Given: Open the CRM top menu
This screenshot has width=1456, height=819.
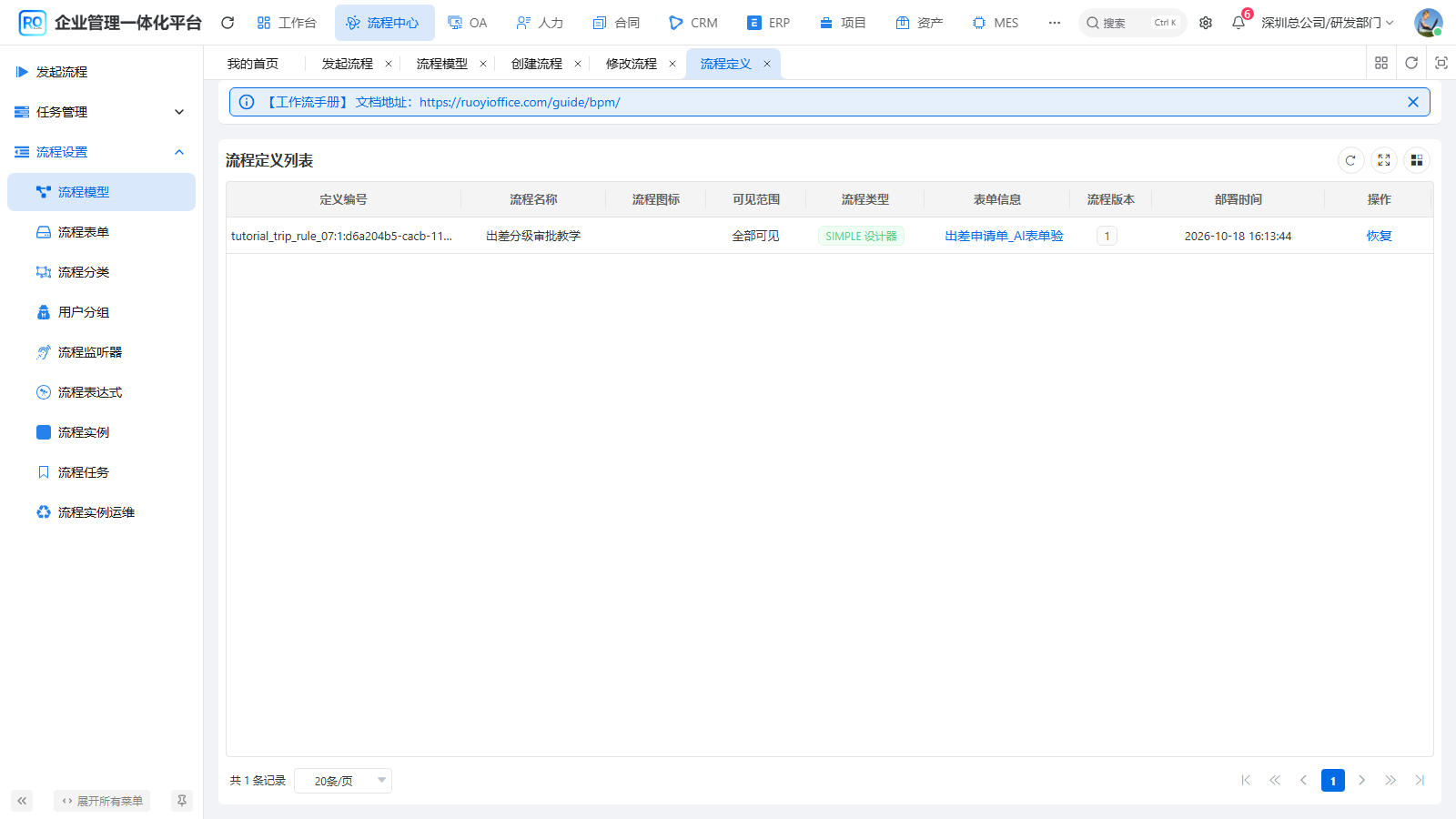Looking at the screenshot, I should 693,23.
